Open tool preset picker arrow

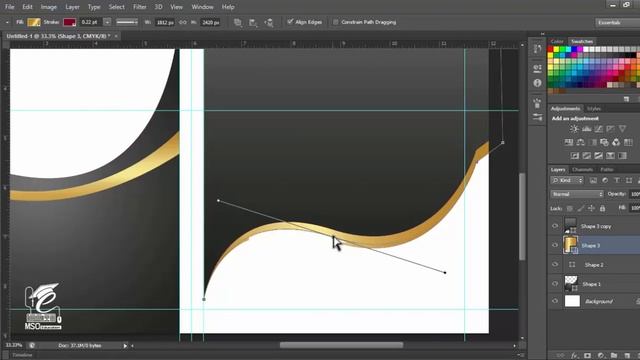pyautogui.click(x=7, y=22)
